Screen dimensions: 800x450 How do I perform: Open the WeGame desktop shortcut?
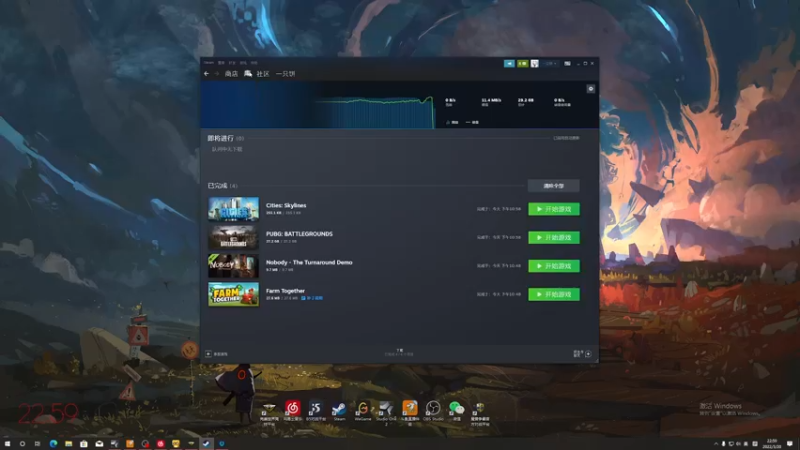click(363, 411)
